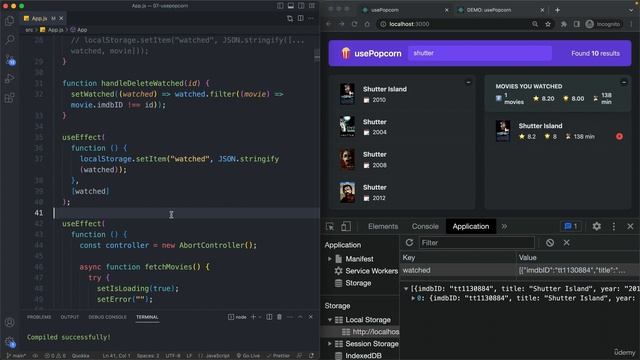Select Application DevTools tab
Image resolution: width=640 pixels, height=360 pixels.
point(471,227)
